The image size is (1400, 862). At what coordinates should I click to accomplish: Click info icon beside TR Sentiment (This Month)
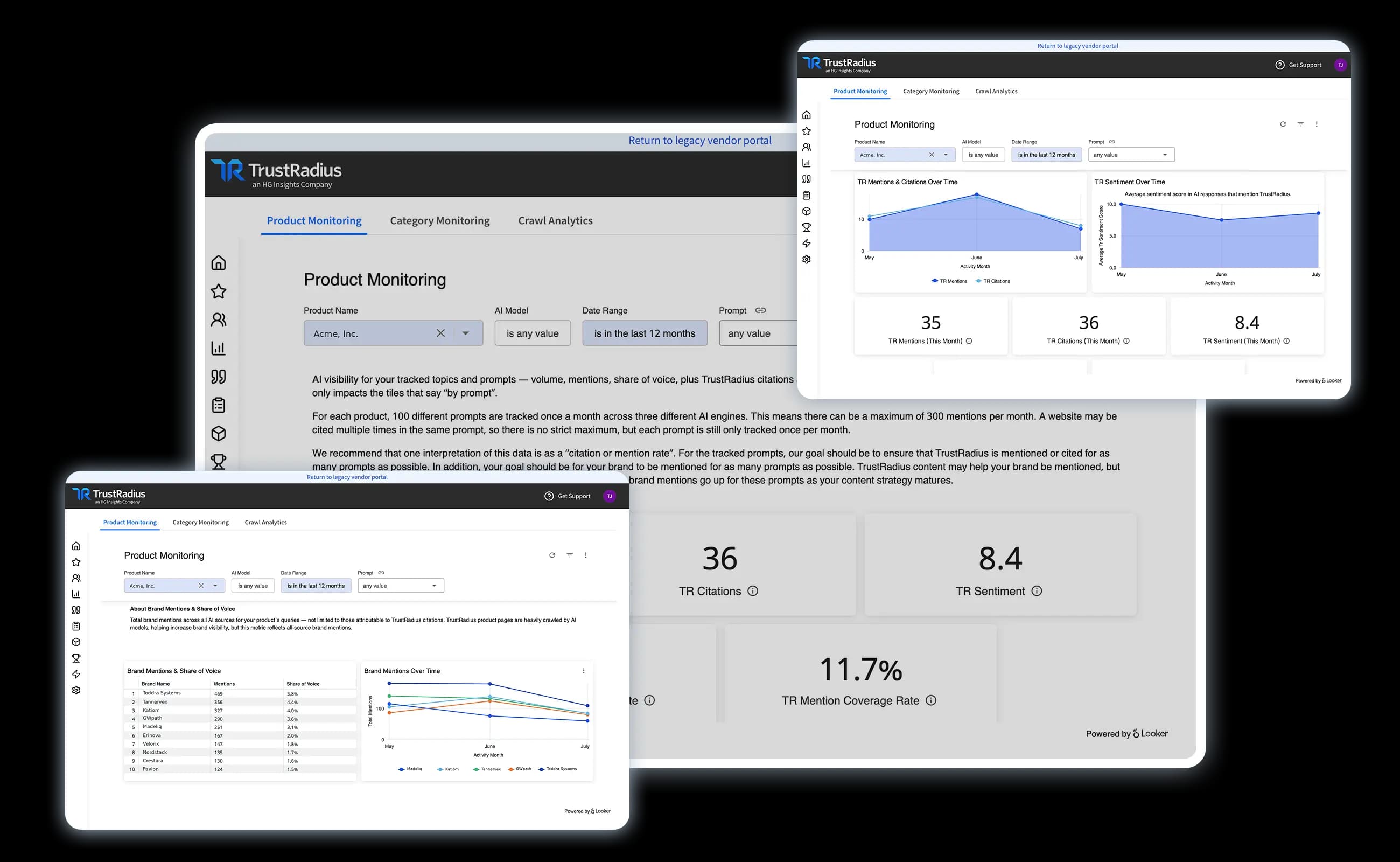[1286, 341]
